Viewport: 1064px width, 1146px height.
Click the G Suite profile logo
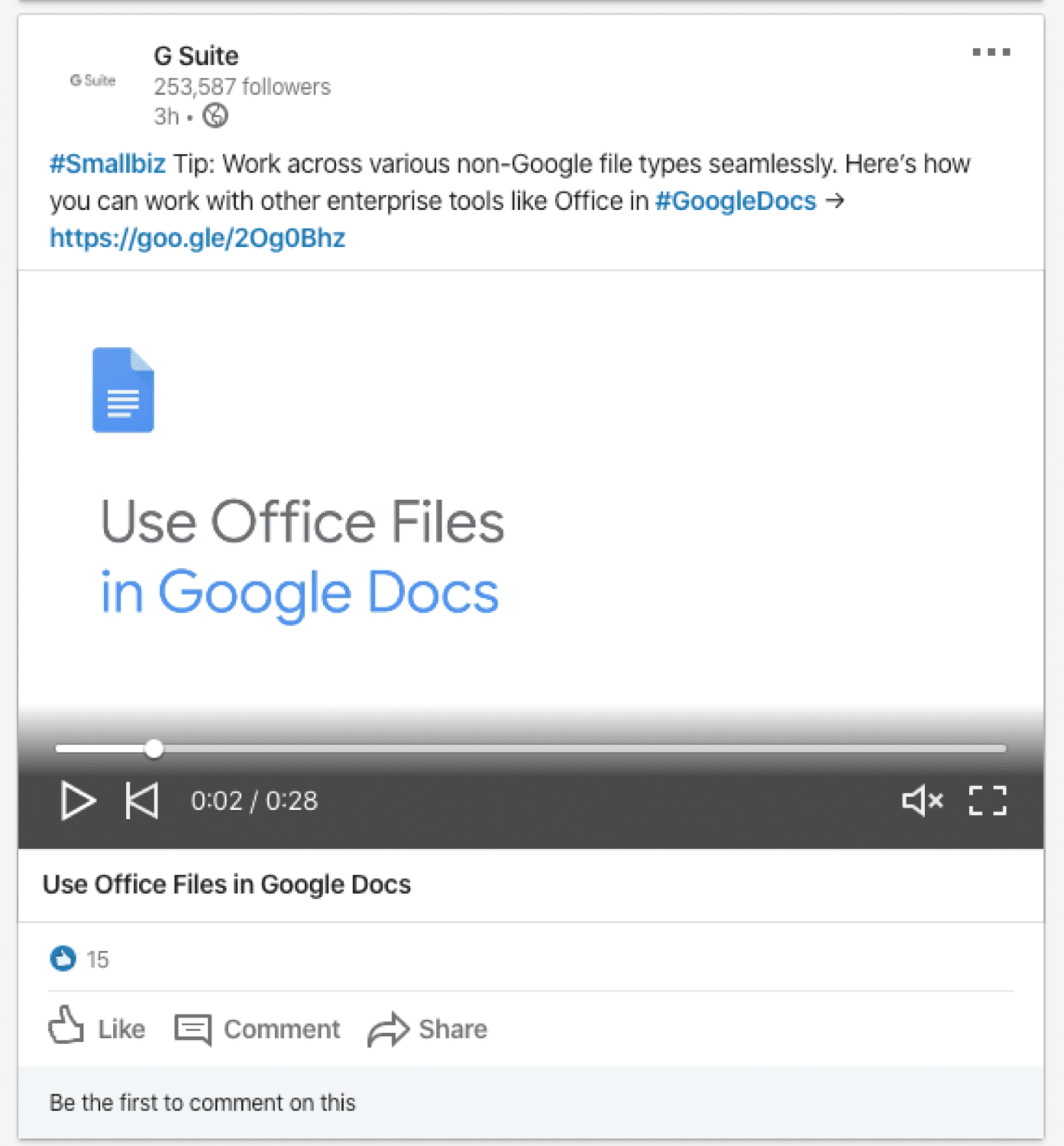(x=92, y=81)
